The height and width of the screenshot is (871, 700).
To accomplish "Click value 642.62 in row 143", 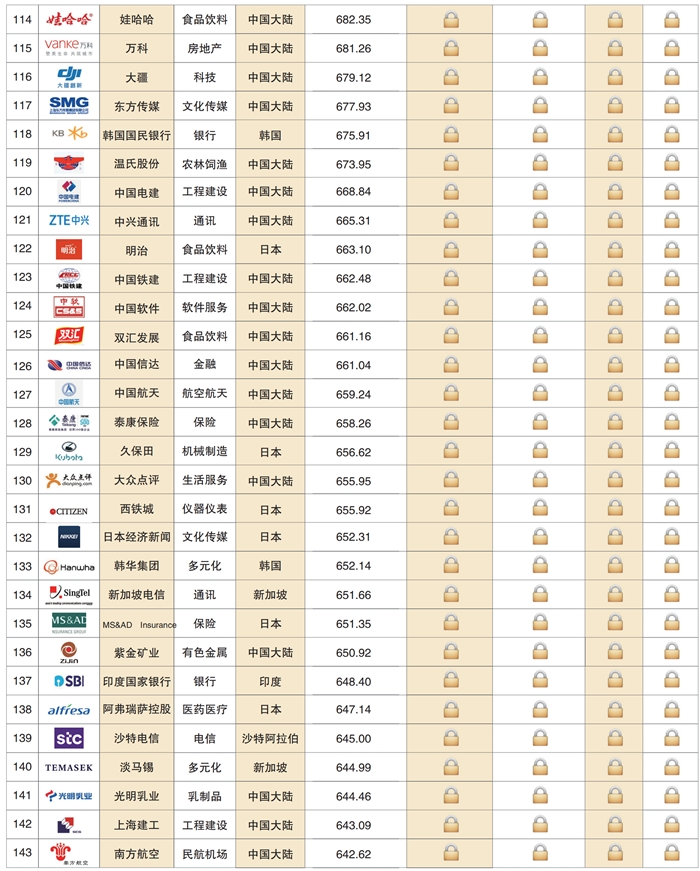I will click(353, 854).
